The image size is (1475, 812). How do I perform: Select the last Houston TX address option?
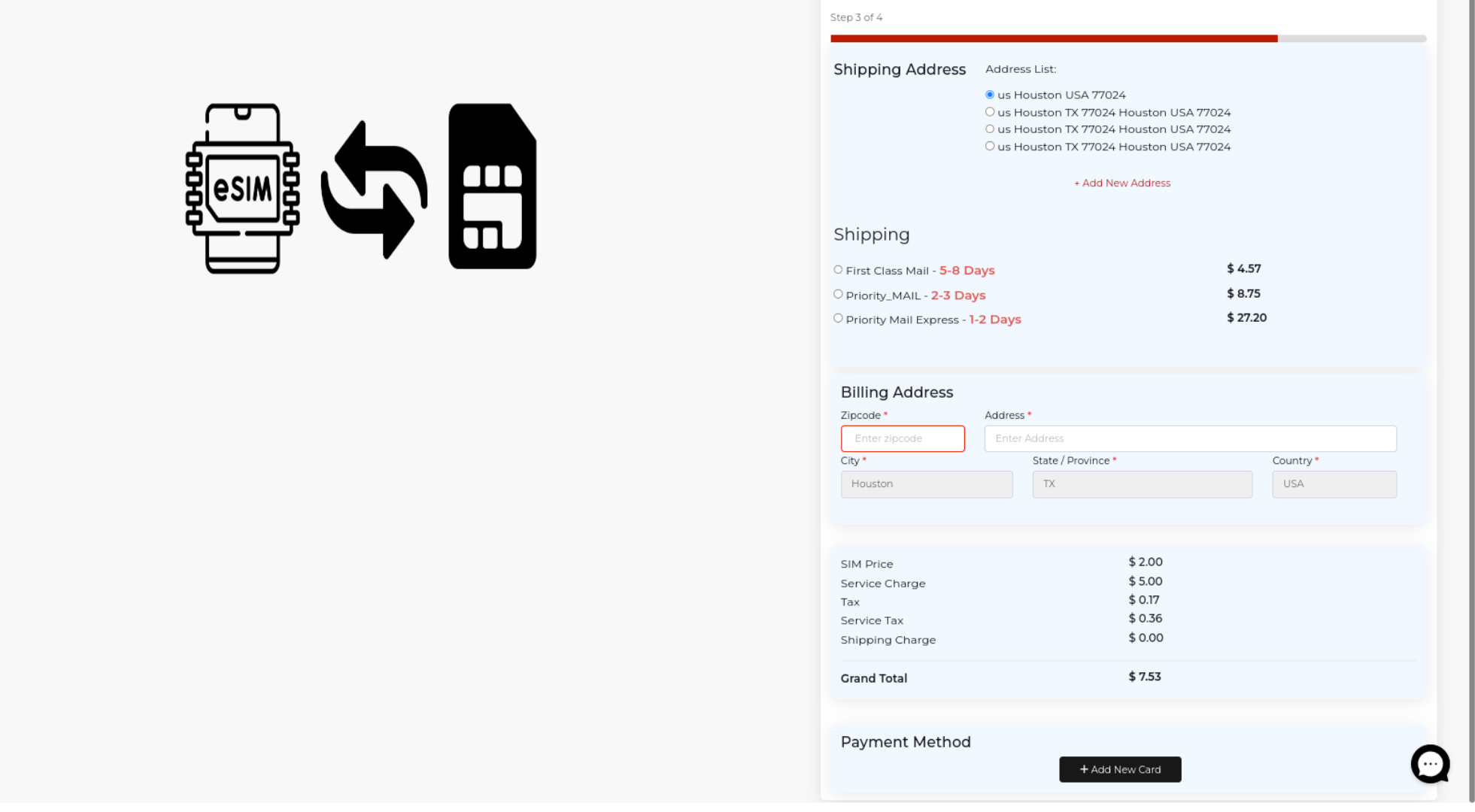[x=990, y=147]
